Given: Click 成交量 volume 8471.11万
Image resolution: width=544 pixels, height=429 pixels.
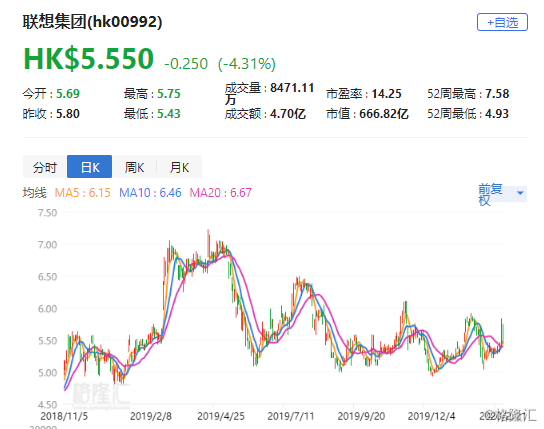Looking at the screenshot, I should (x=270, y=93).
